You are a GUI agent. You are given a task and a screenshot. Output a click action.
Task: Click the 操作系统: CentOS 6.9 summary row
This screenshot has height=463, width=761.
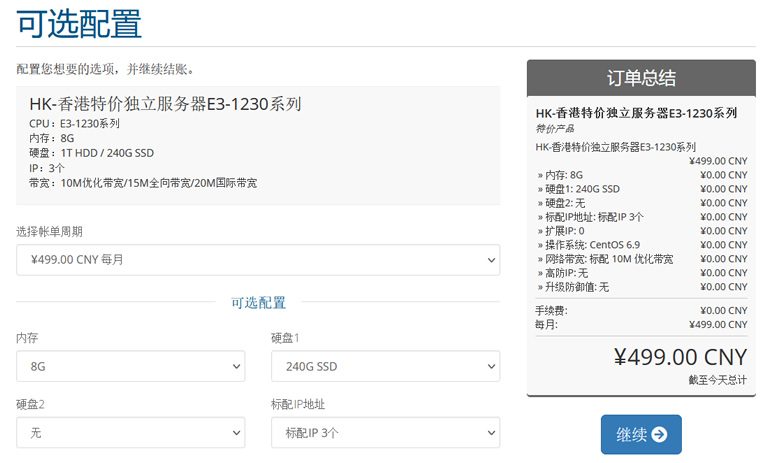641,245
